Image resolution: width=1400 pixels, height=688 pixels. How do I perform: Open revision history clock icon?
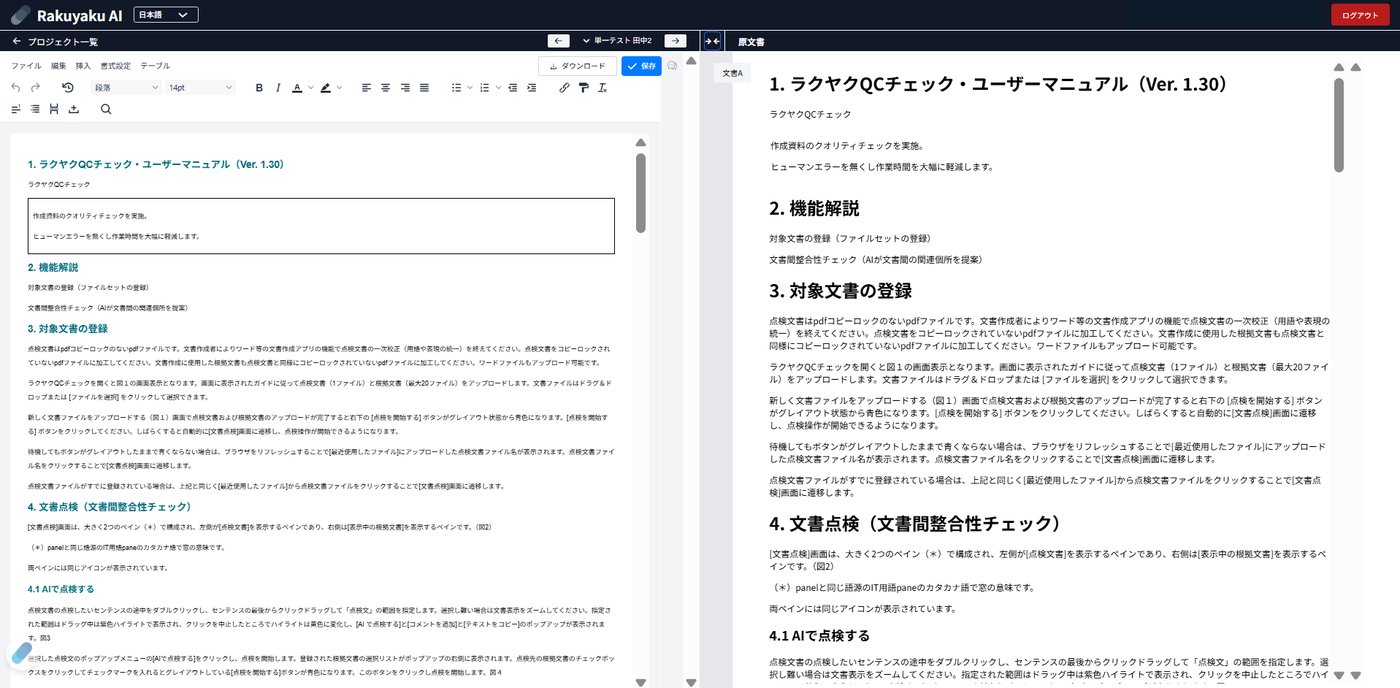tap(68, 88)
